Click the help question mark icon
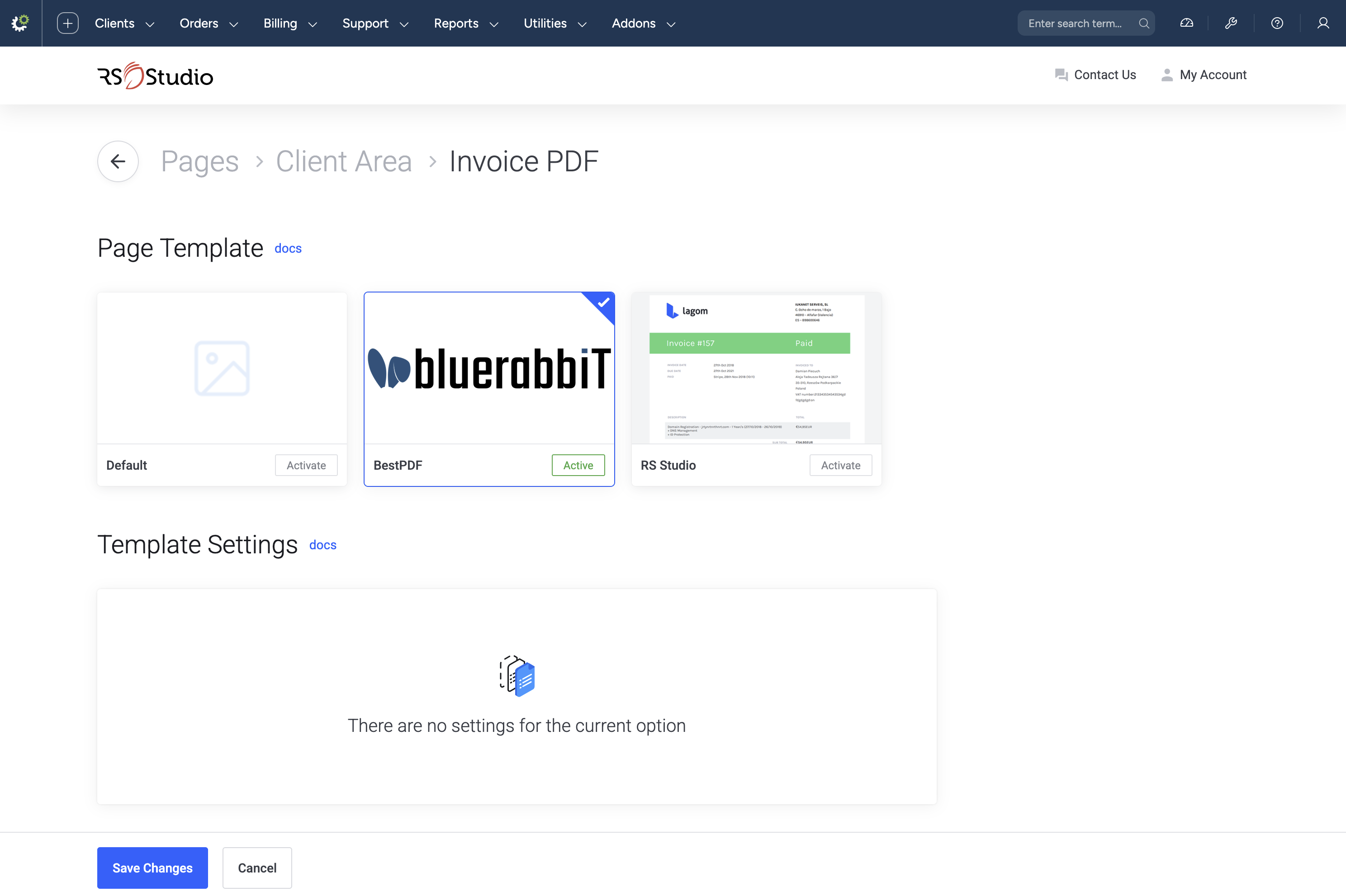The height and width of the screenshot is (896, 1346). pyautogui.click(x=1277, y=24)
